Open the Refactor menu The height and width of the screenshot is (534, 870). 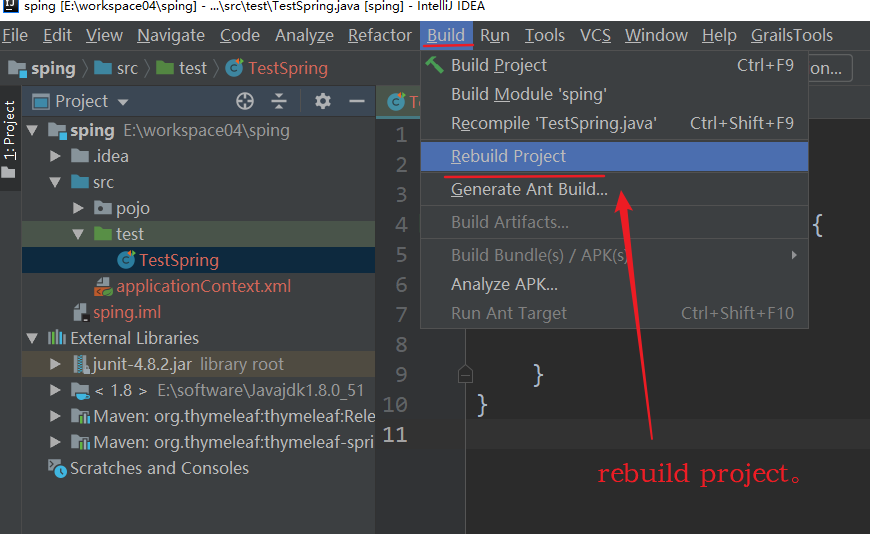tap(380, 35)
